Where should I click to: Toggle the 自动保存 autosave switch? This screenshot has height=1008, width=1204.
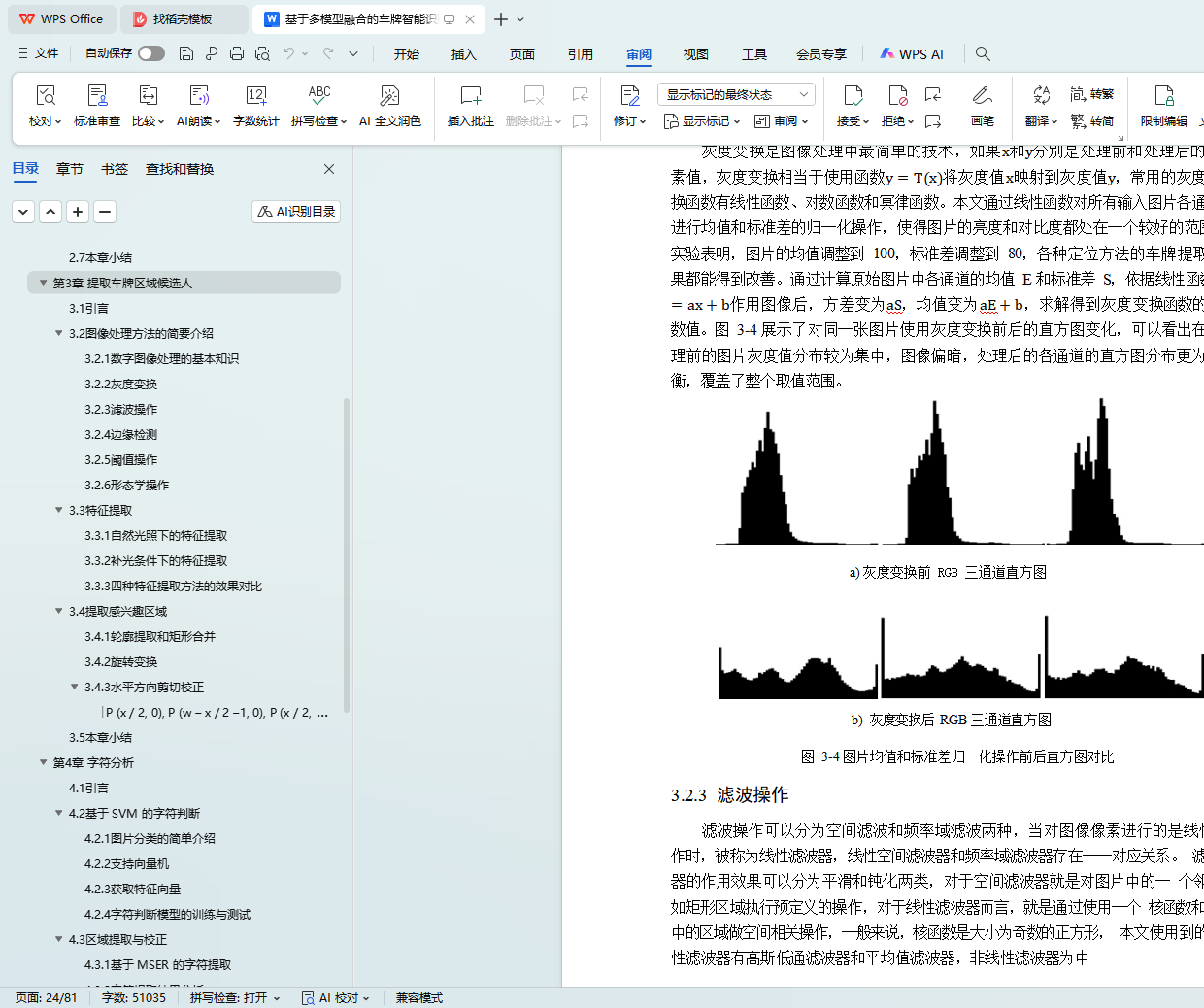tap(151, 53)
